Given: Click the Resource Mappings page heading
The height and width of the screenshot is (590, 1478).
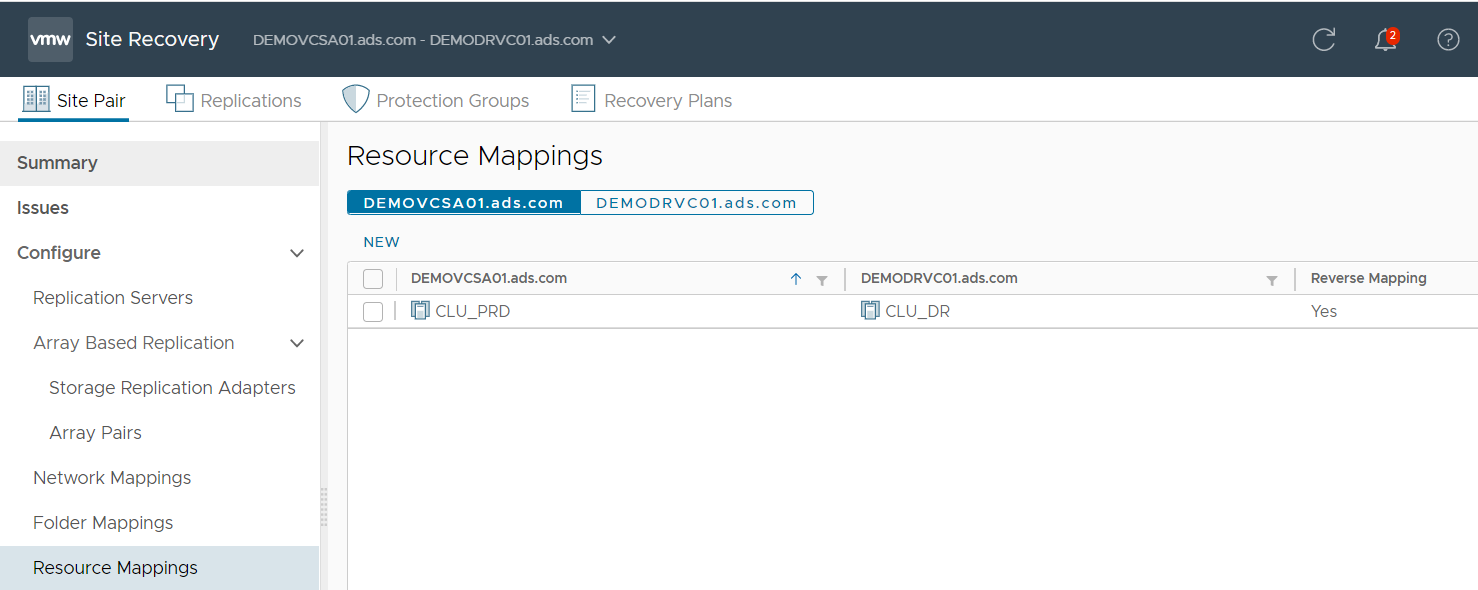Looking at the screenshot, I should coord(475,156).
